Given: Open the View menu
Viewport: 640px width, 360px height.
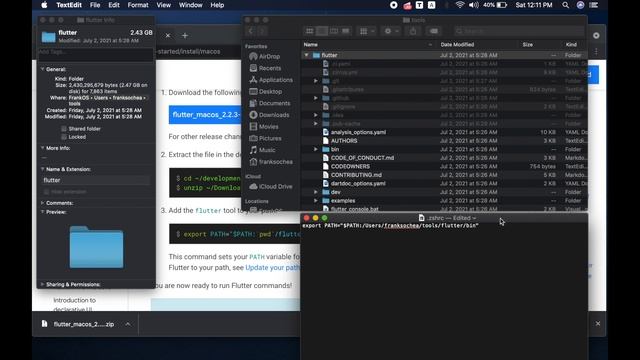Looking at the screenshot, I should pos(163,5).
